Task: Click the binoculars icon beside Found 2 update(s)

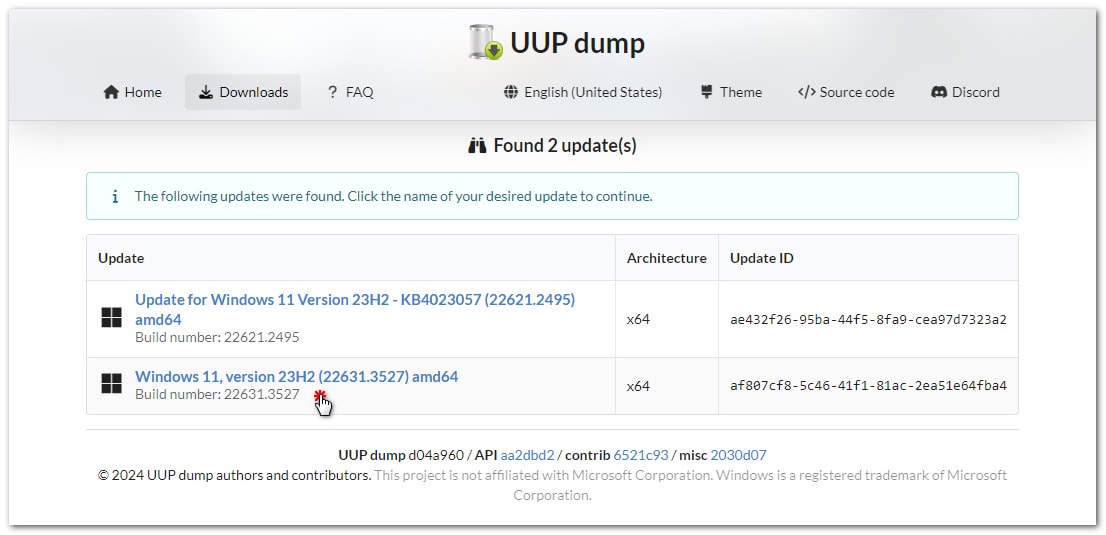Action: click(478, 146)
